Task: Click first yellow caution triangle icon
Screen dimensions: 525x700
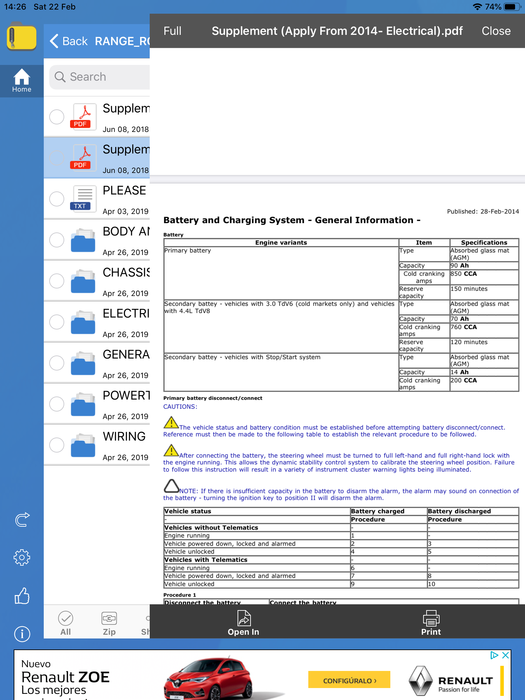Action: point(171,422)
